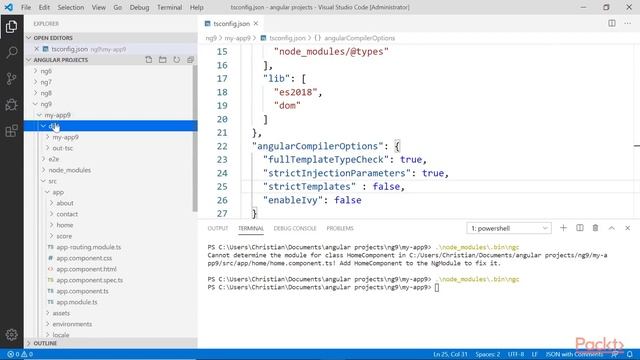Image resolution: width=640 pixels, height=360 pixels.
Task: Open editor More Actions ellipsis
Action: tap(627, 23)
